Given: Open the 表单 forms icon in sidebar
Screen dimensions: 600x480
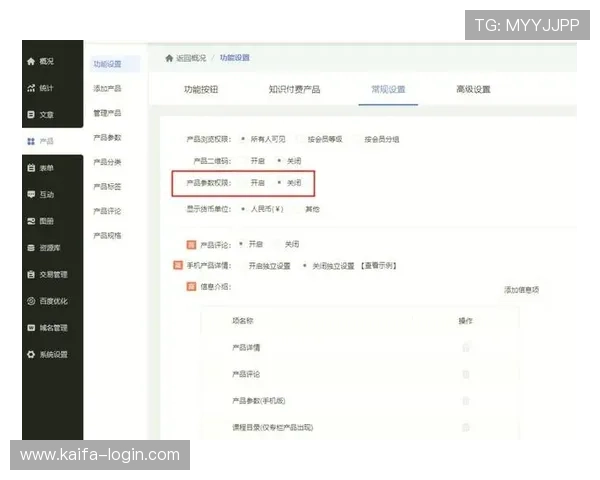Looking at the screenshot, I should click(x=31, y=168).
